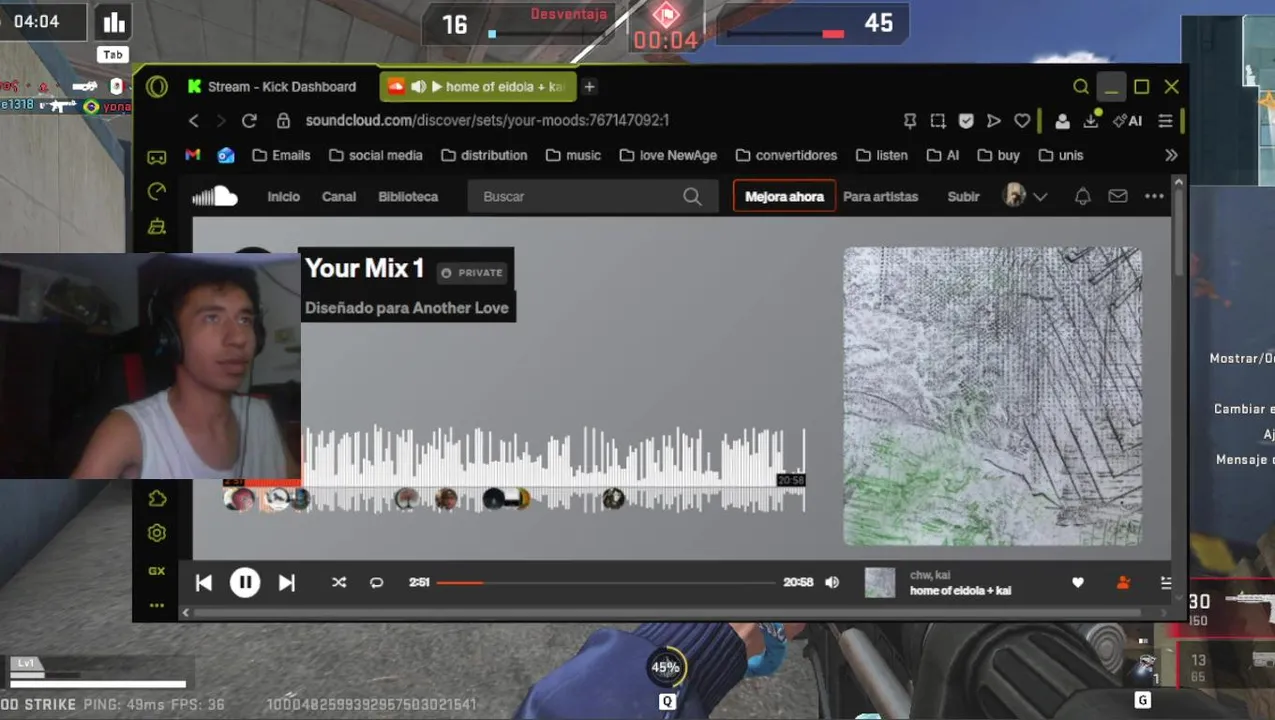Show more bookmarks with double chevron
The image size is (1275, 720).
tap(1171, 155)
